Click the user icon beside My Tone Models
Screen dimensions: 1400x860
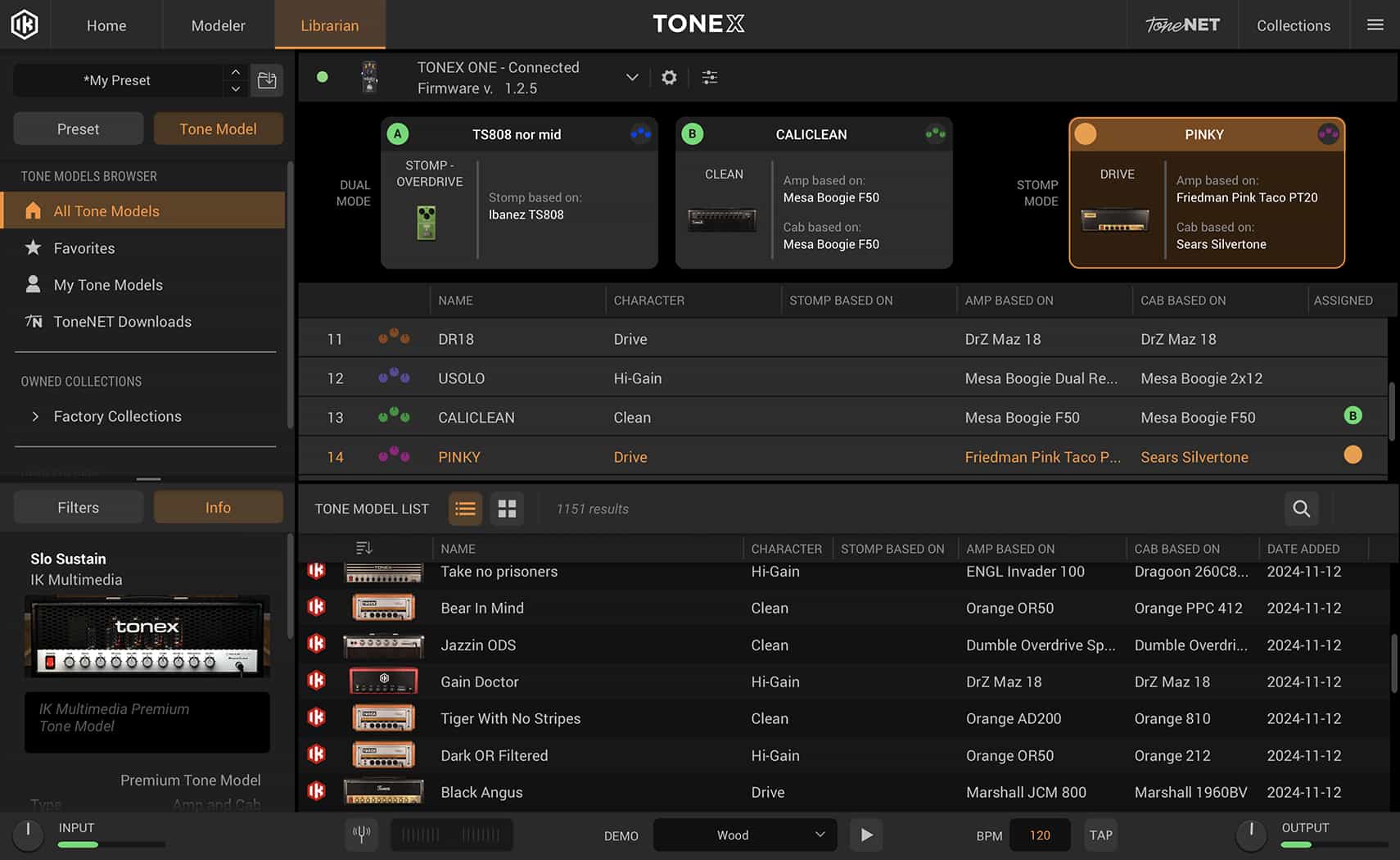pos(33,284)
